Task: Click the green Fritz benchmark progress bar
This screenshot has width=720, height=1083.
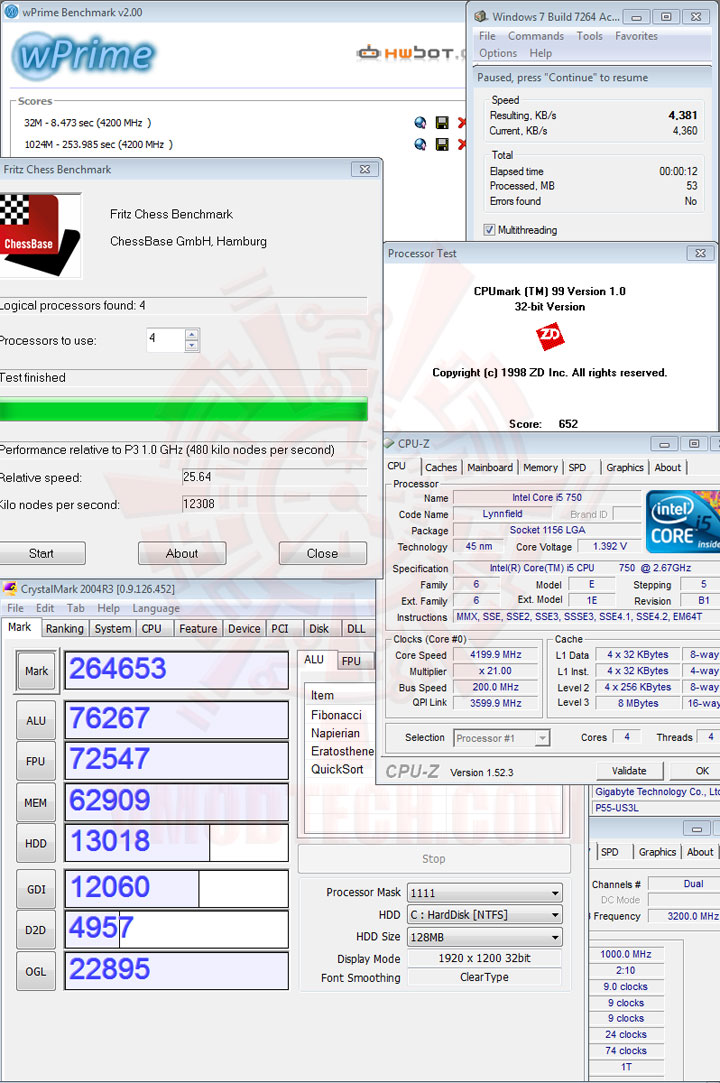Action: point(183,410)
